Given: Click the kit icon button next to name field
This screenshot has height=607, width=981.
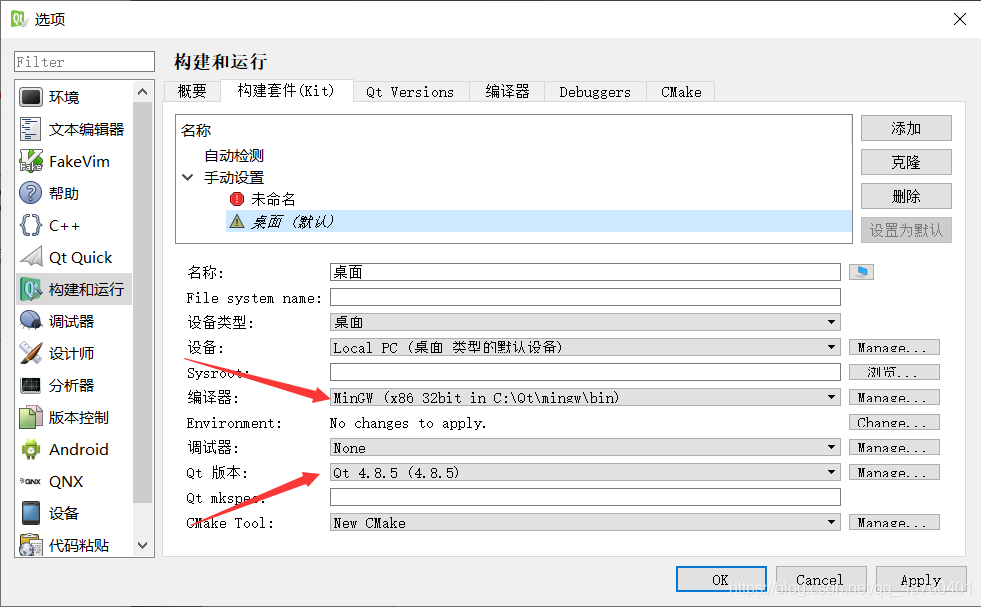Looking at the screenshot, I should 862,272.
